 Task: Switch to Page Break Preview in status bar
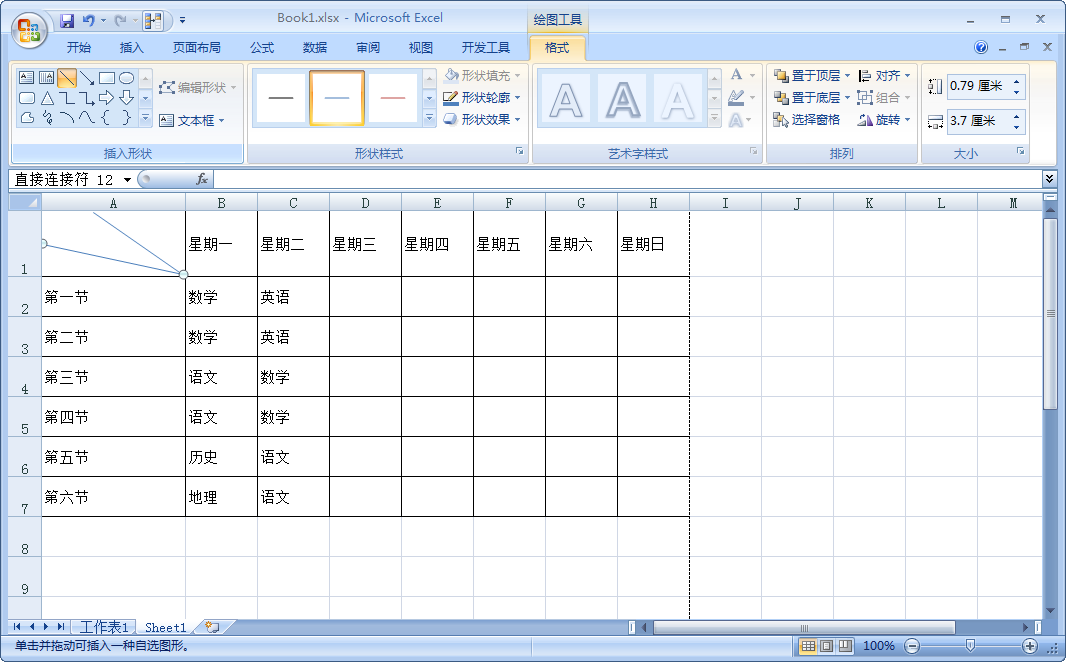click(845, 646)
